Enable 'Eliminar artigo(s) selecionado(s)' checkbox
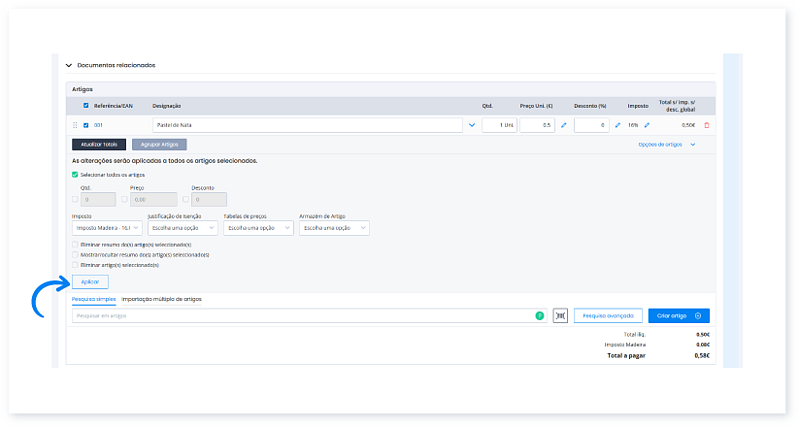Image resolution: width=800 pixels, height=428 pixels. pyautogui.click(x=75, y=264)
